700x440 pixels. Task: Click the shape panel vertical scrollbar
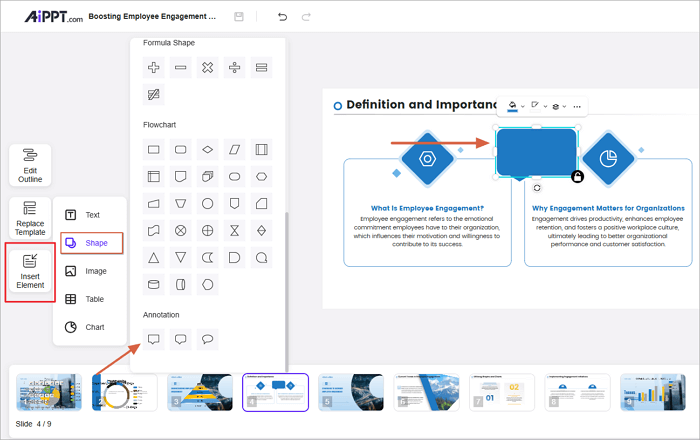[x=287, y=290]
